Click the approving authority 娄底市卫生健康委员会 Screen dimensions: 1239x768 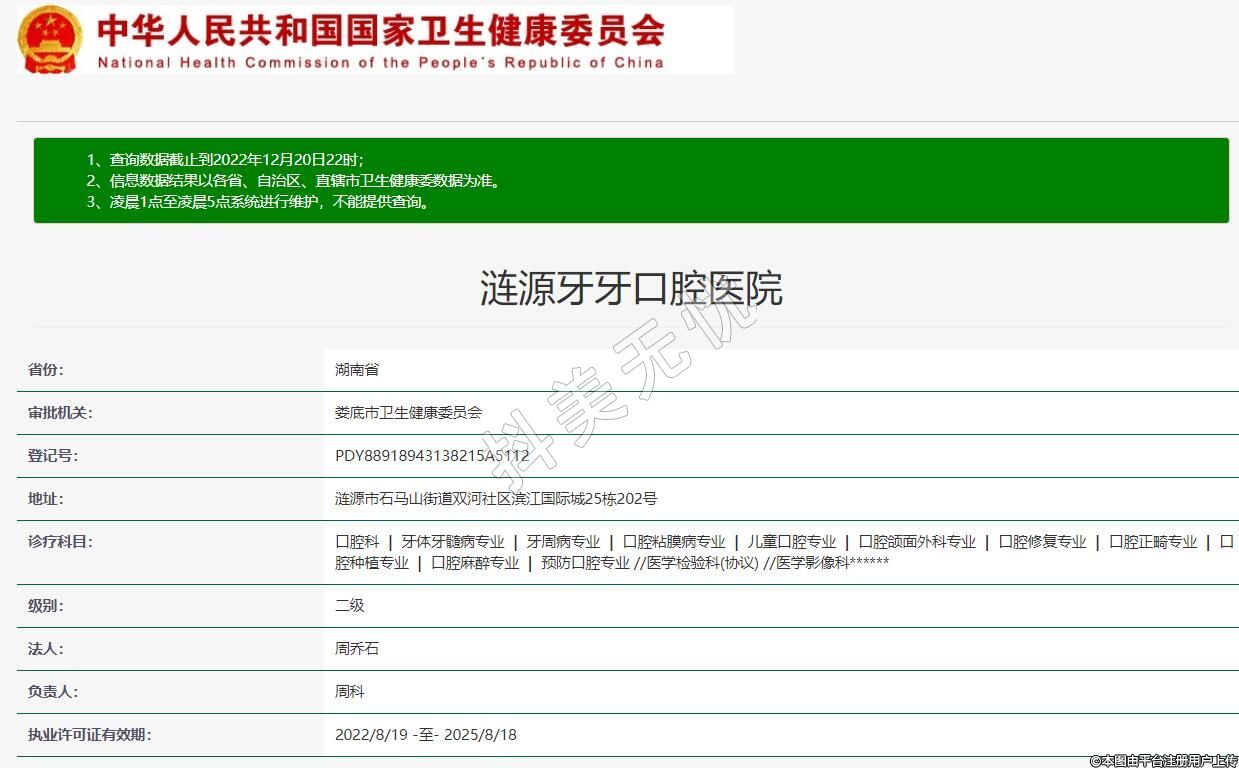pyautogui.click(x=408, y=413)
